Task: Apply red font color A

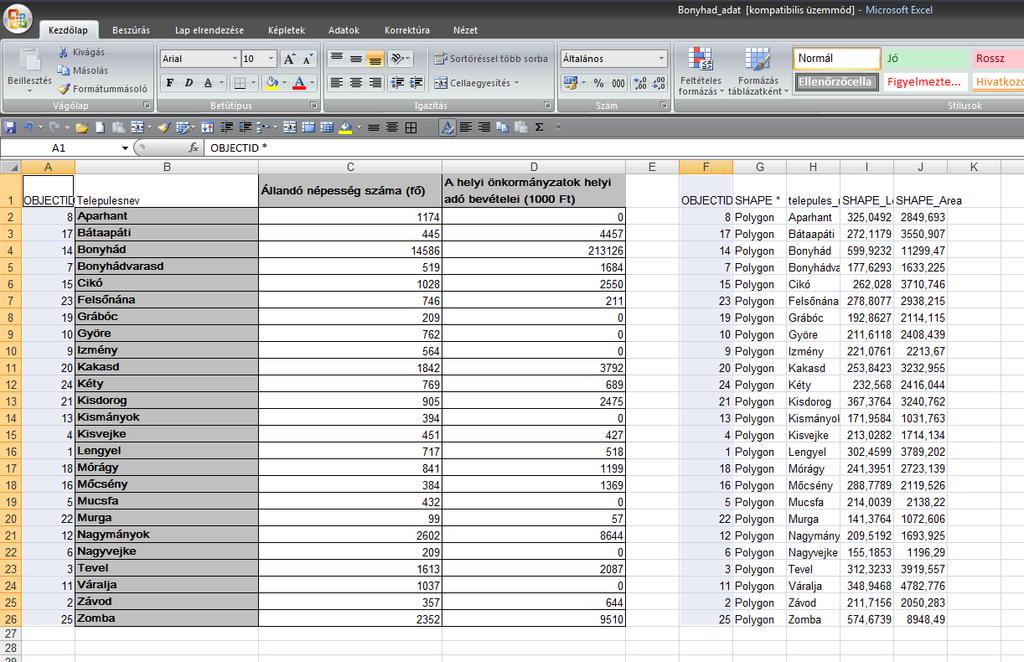Action: click(299, 83)
